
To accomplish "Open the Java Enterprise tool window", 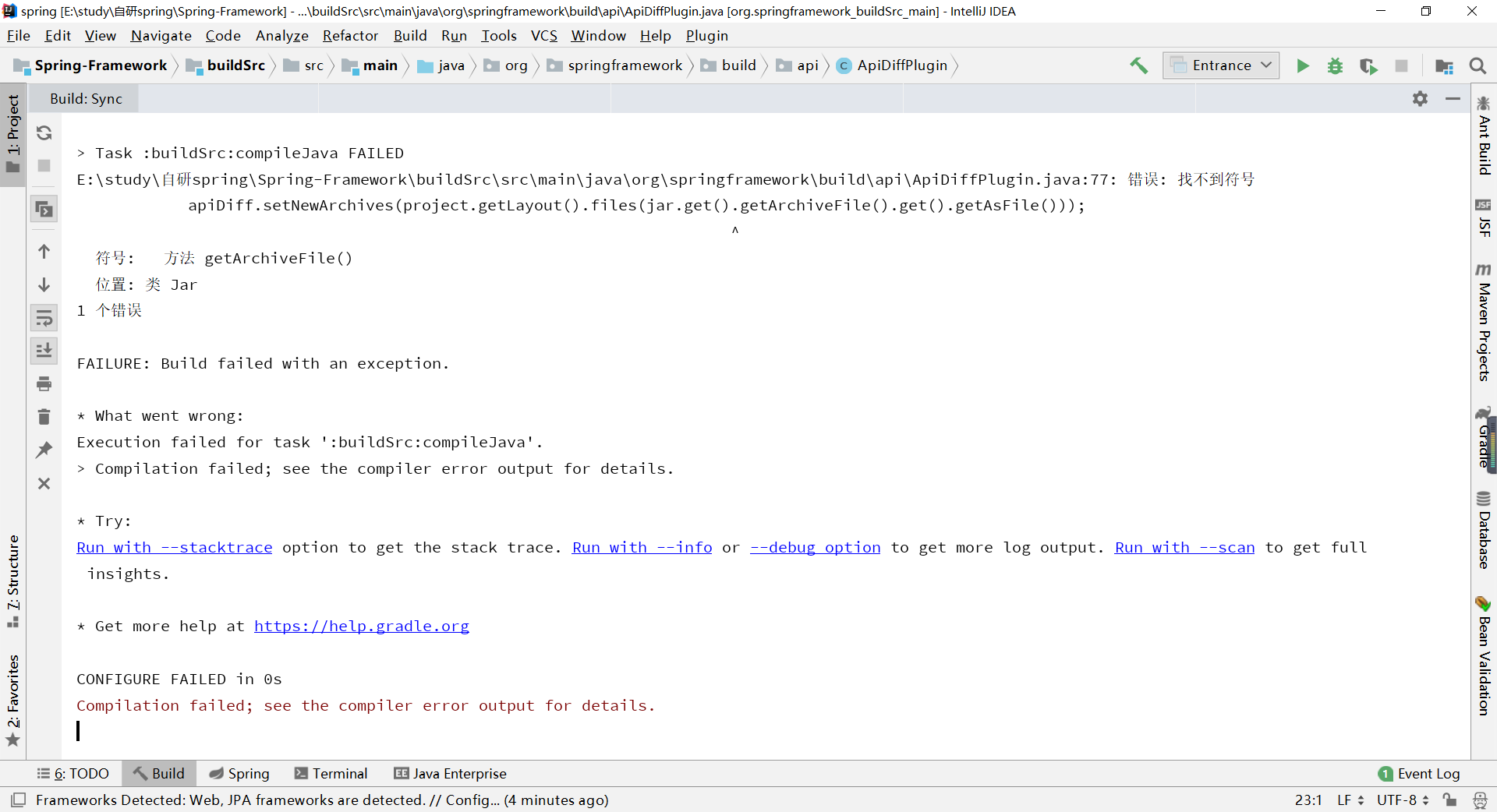I will point(451,773).
